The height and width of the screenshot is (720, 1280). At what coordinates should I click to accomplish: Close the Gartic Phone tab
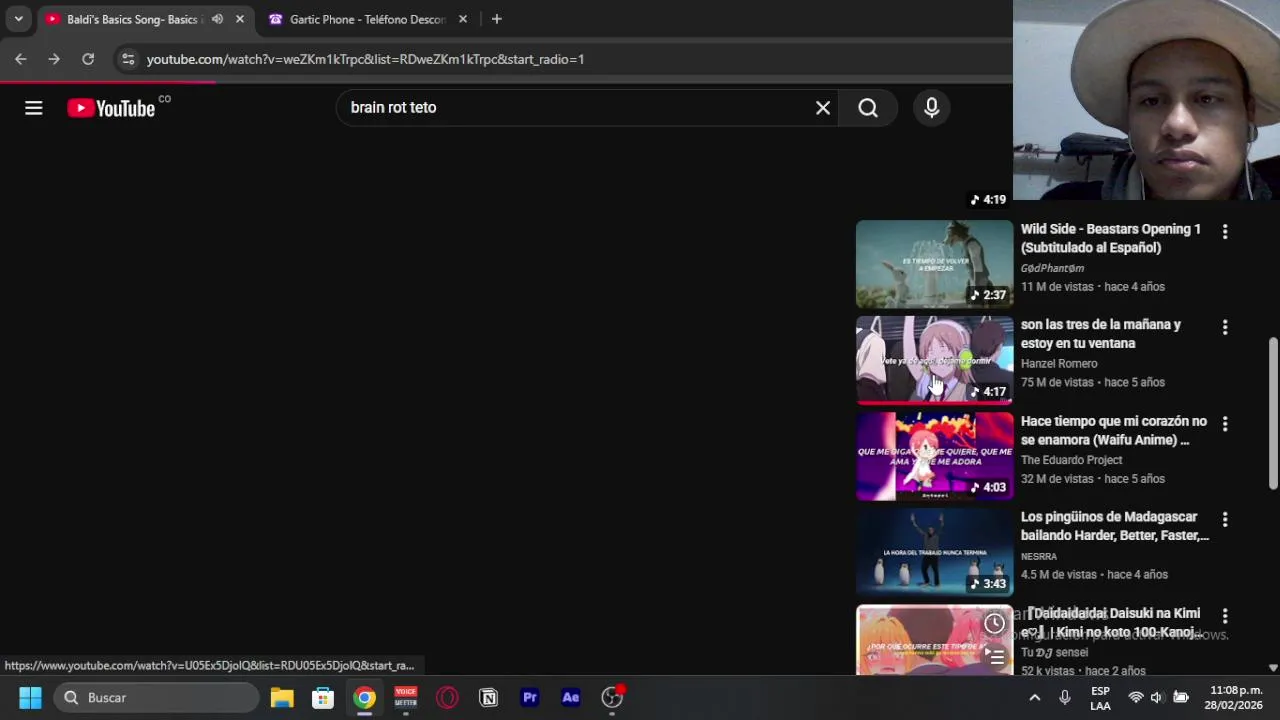pyautogui.click(x=463, y=19)
